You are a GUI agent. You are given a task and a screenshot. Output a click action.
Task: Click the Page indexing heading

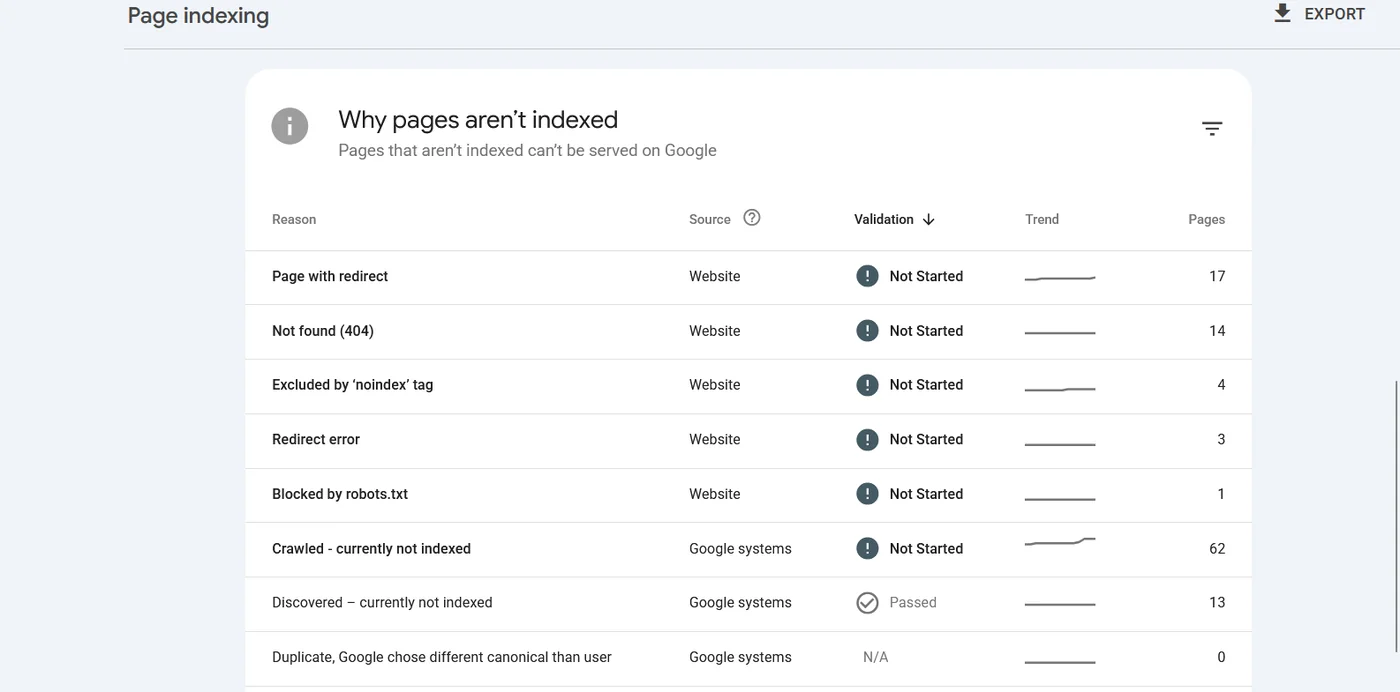198,16
